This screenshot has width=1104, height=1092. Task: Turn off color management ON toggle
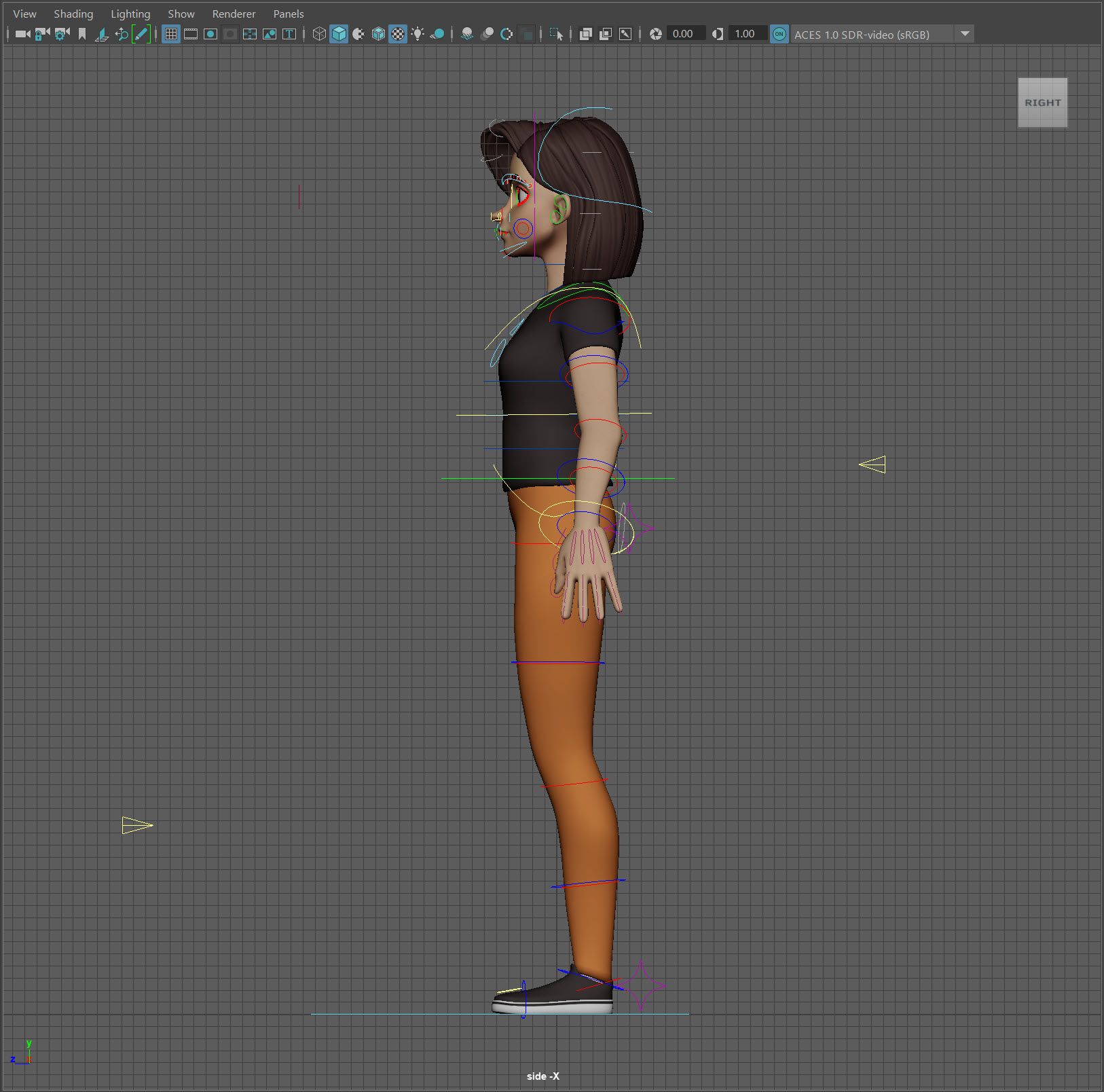pos(779,34)
